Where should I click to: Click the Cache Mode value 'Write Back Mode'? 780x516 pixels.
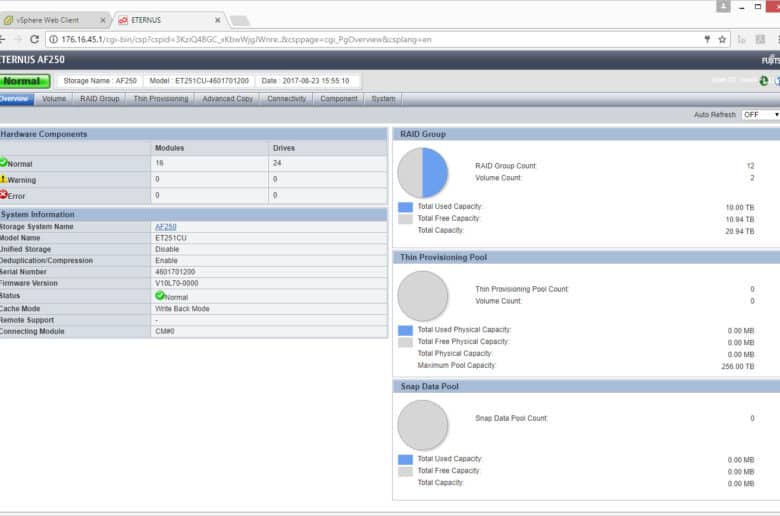pyautogui.click(x=182, y=309)
